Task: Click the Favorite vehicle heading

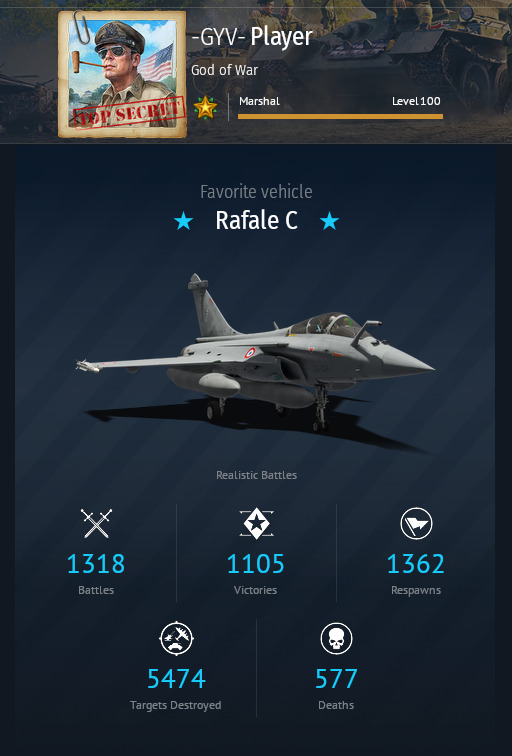Action: 256,192
